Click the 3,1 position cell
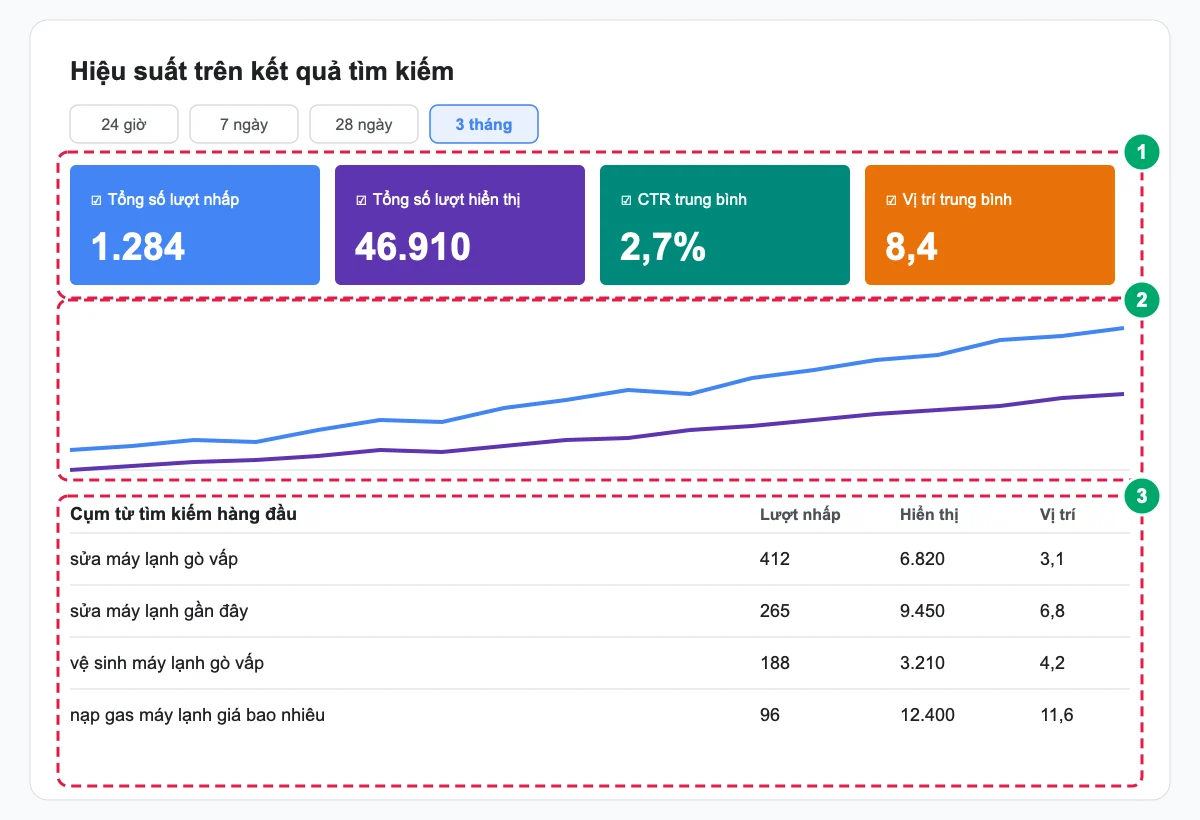1200x820 pixels. pos(1052,559)
